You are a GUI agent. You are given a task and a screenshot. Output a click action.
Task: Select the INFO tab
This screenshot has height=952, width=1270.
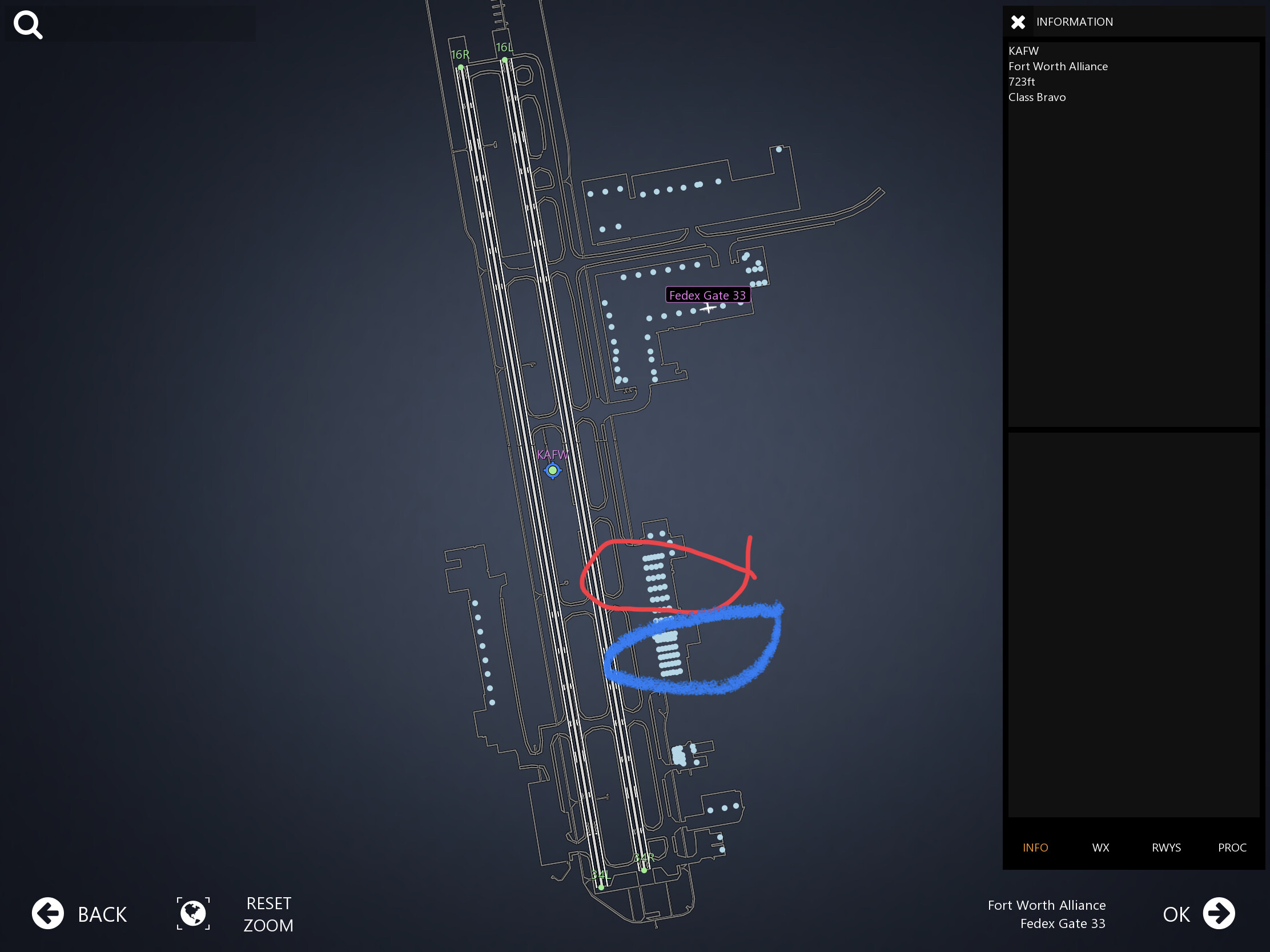click(1035, 848)
